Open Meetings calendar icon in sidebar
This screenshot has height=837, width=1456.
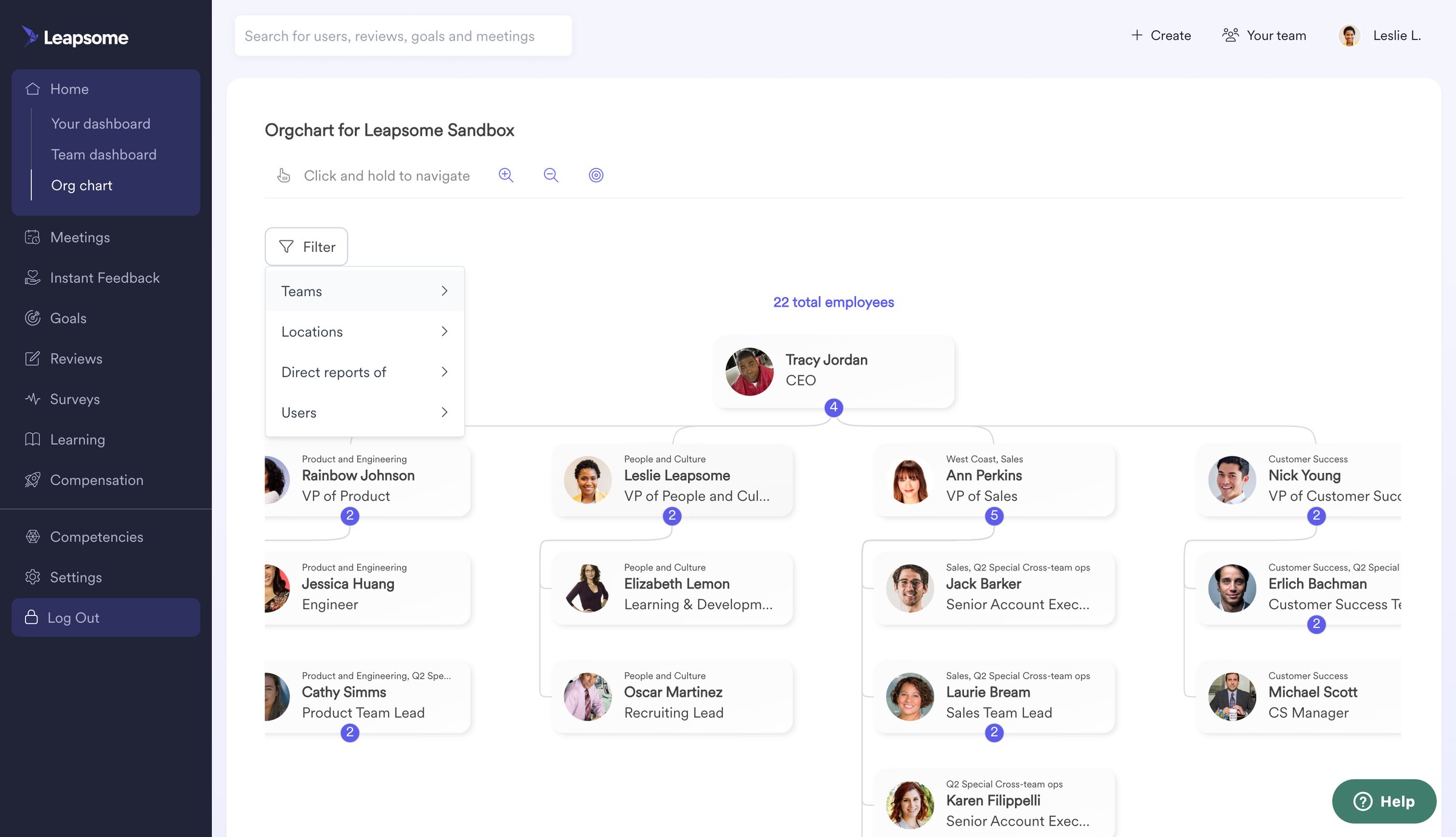pyautogui.click(x=33, y=237)
